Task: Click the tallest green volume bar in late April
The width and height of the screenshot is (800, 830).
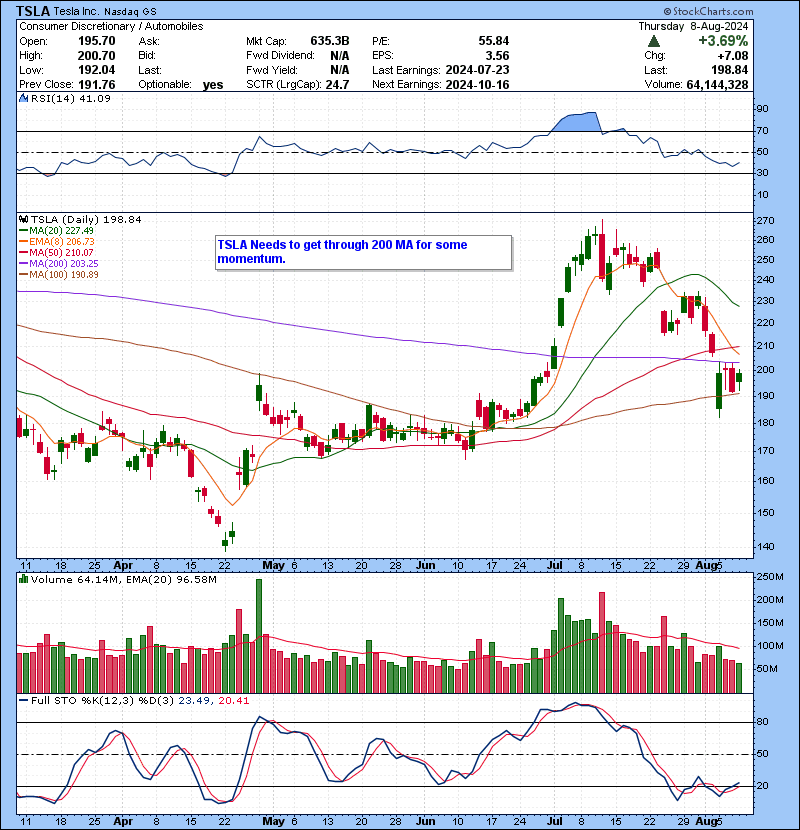Action: pyautogui.click(x=259, y=636)
